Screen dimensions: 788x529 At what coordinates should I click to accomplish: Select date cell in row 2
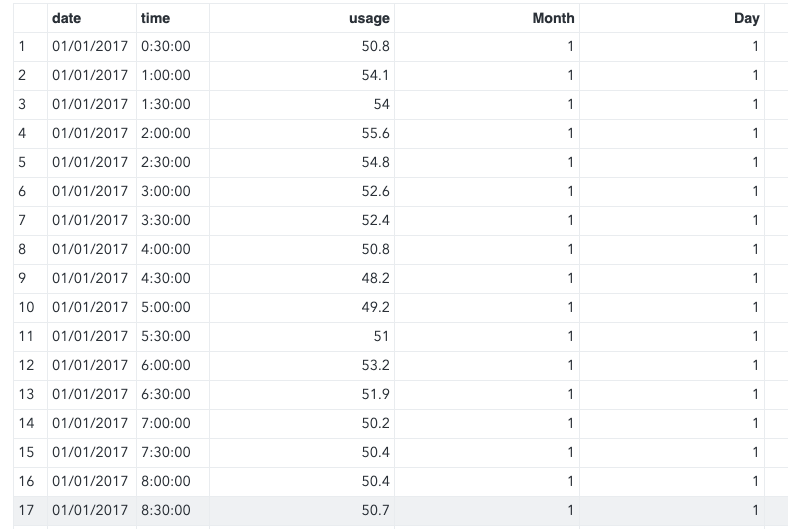(x=90, y=75)
